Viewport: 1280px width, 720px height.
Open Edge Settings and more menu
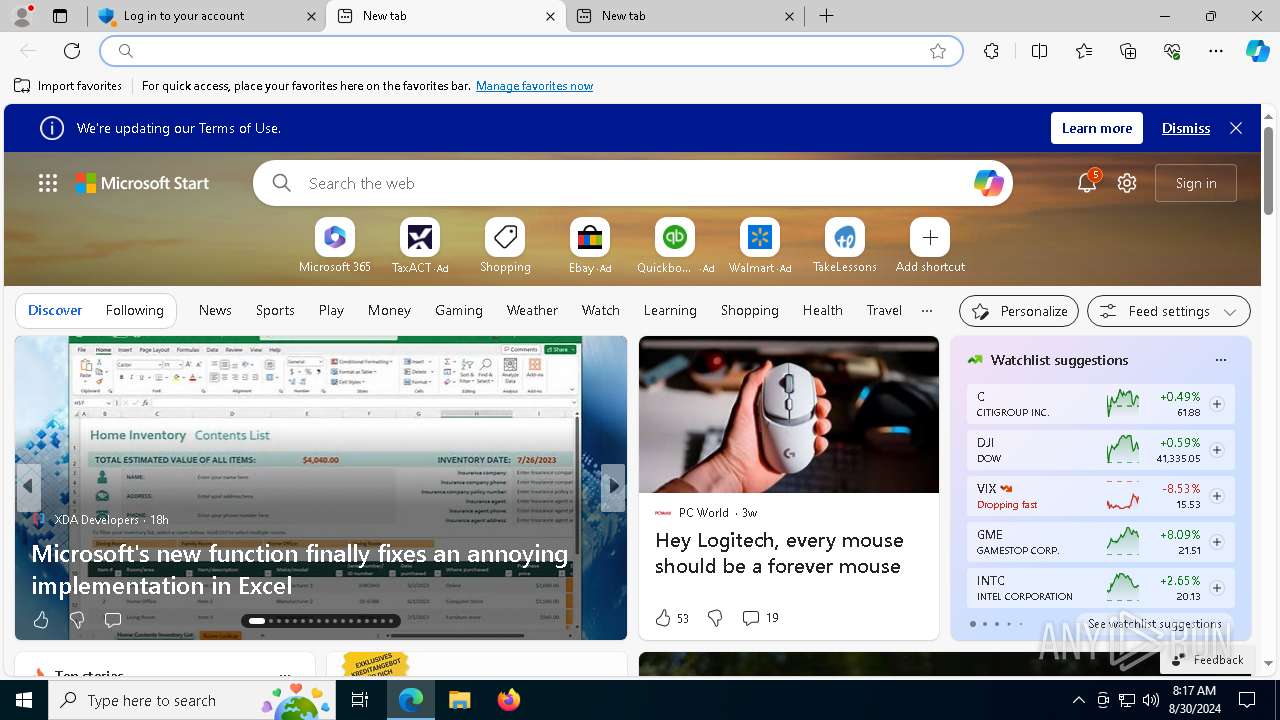tap(1216, 51)
